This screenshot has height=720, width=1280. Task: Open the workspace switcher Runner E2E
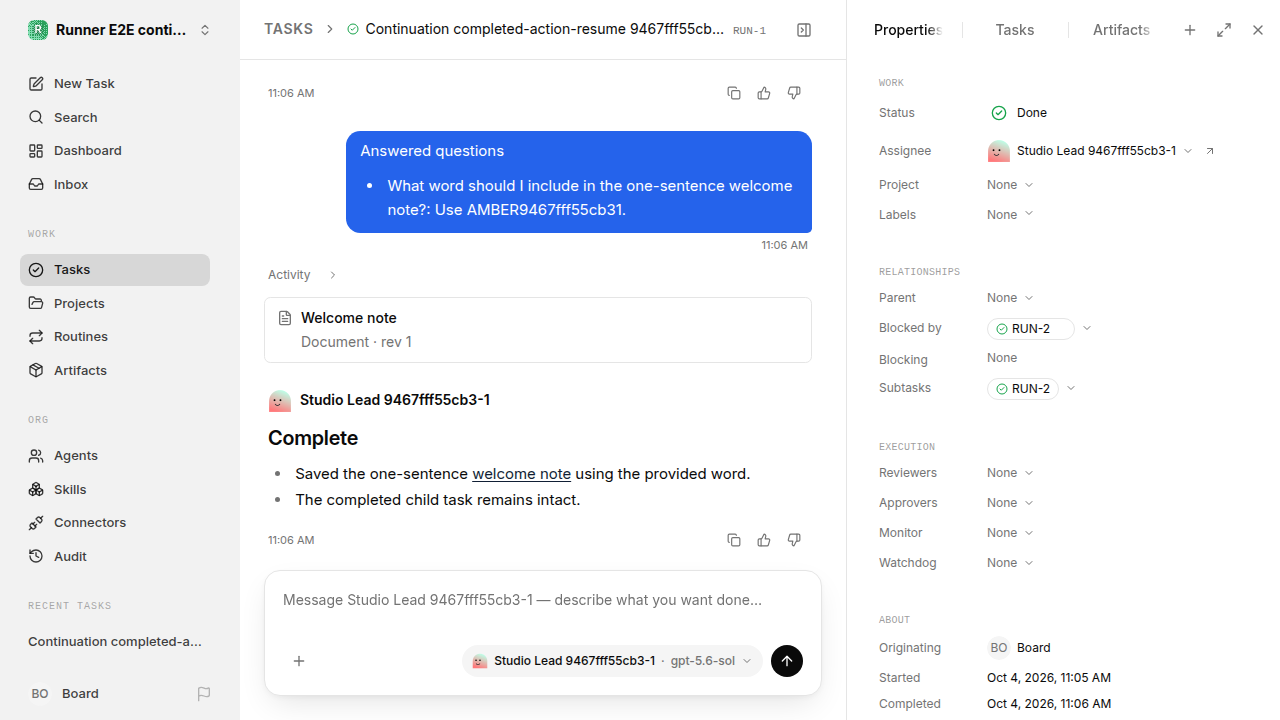120,30
